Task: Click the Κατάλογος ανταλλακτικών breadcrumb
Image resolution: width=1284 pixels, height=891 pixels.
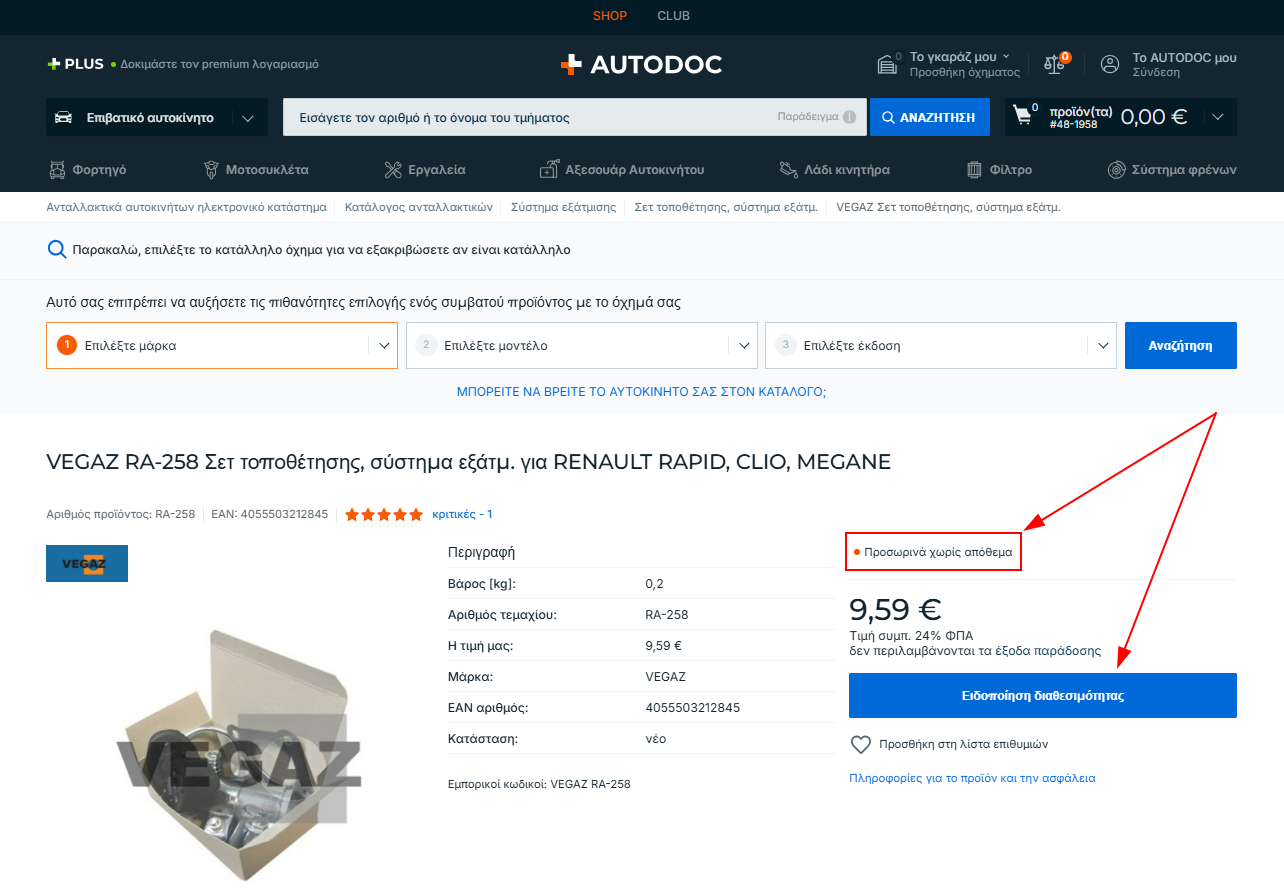Action: pos(419,207)
